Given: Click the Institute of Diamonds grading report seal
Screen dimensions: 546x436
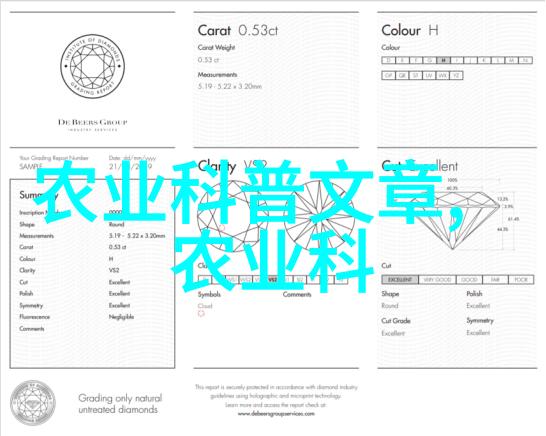Looking at the screenshot, I should 93,66.
